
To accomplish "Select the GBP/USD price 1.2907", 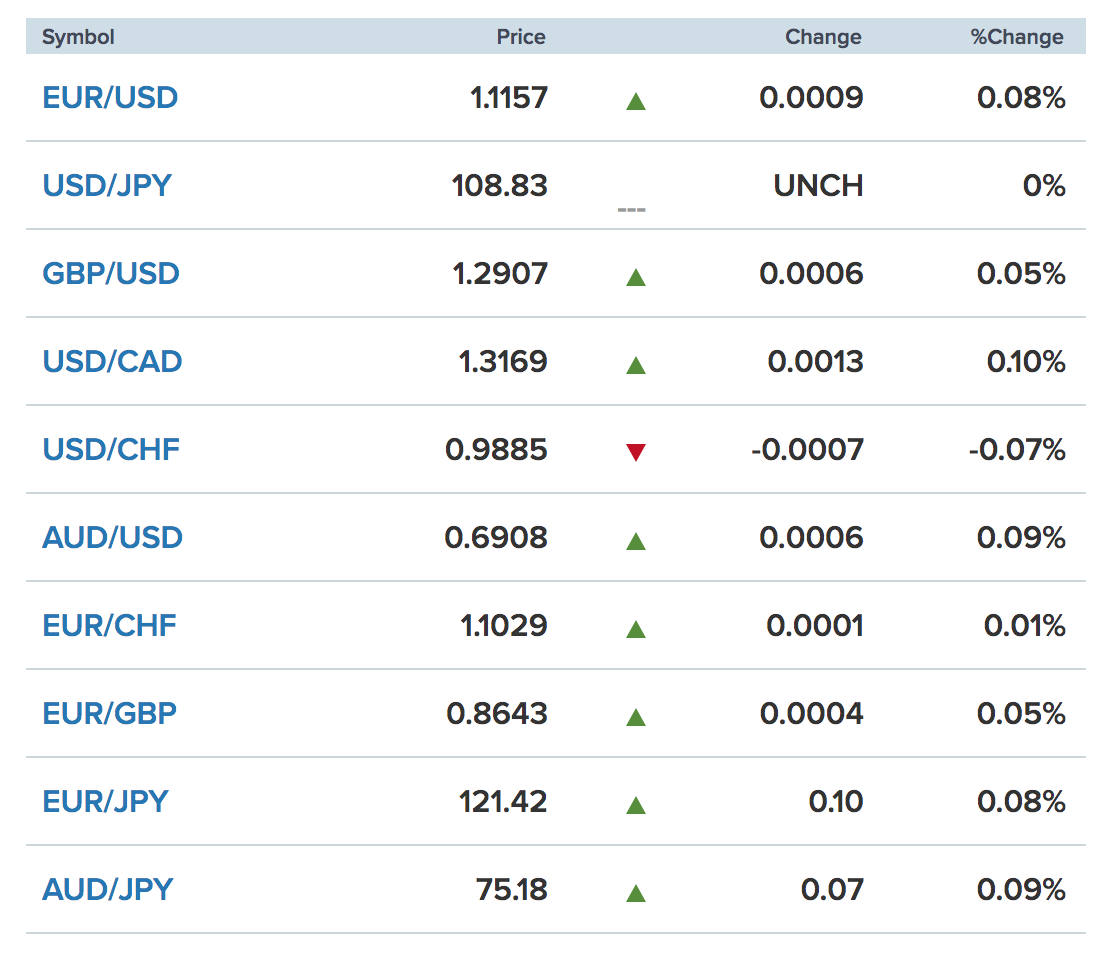I will point(500,273).
